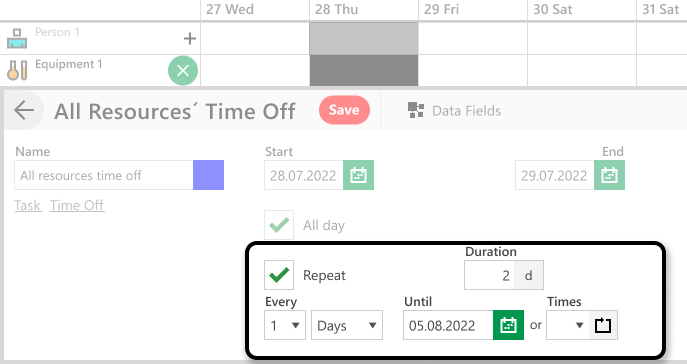Click the plus icon next to Person 1

point(190,39)
